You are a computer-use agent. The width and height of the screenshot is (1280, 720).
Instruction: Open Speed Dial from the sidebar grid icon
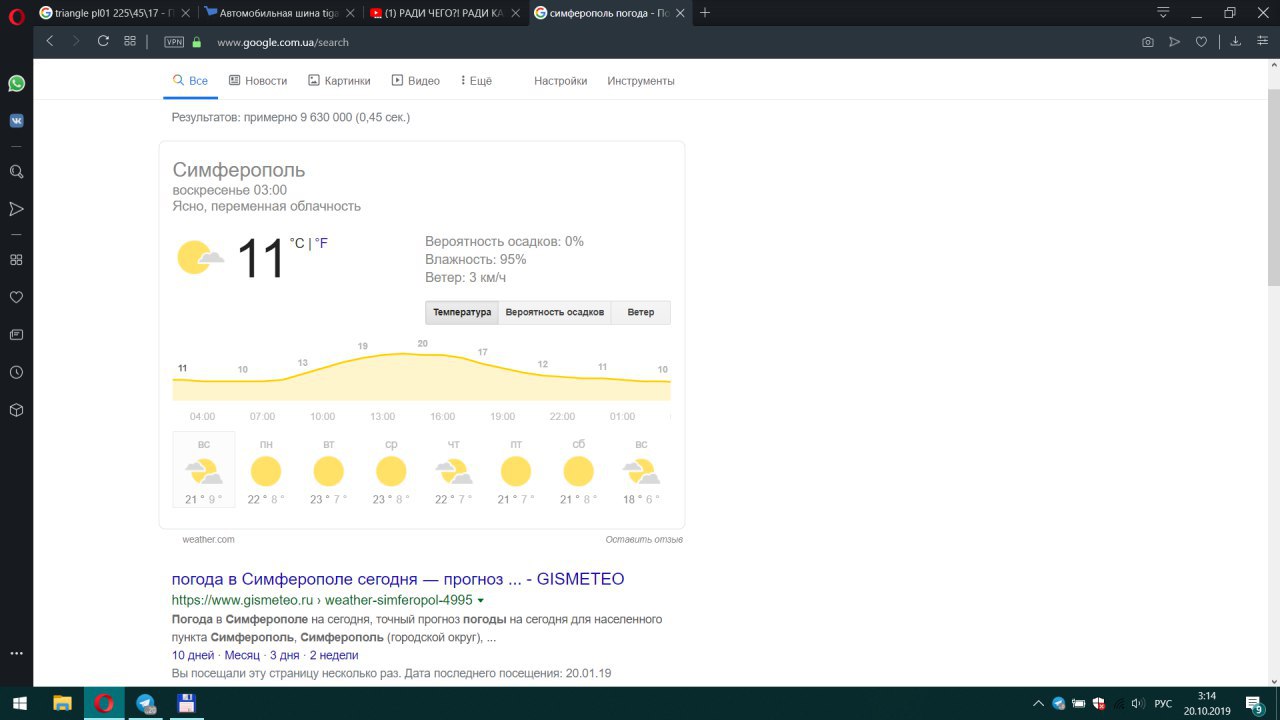point(16,260)
